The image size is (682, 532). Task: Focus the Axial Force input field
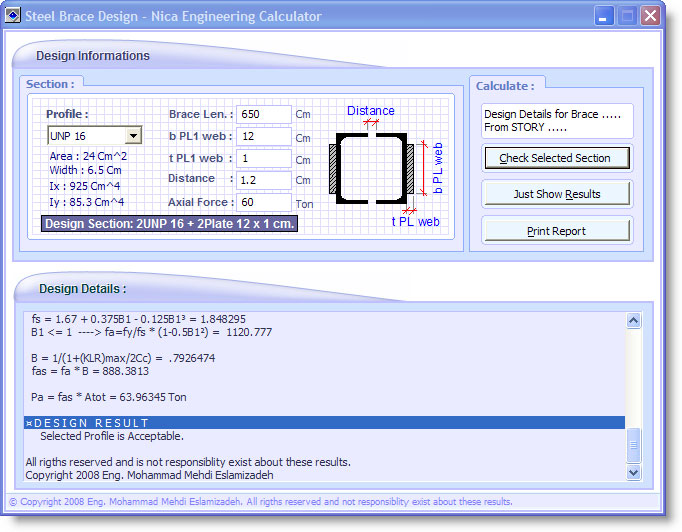pyautogui.click(x=263, y=203)
